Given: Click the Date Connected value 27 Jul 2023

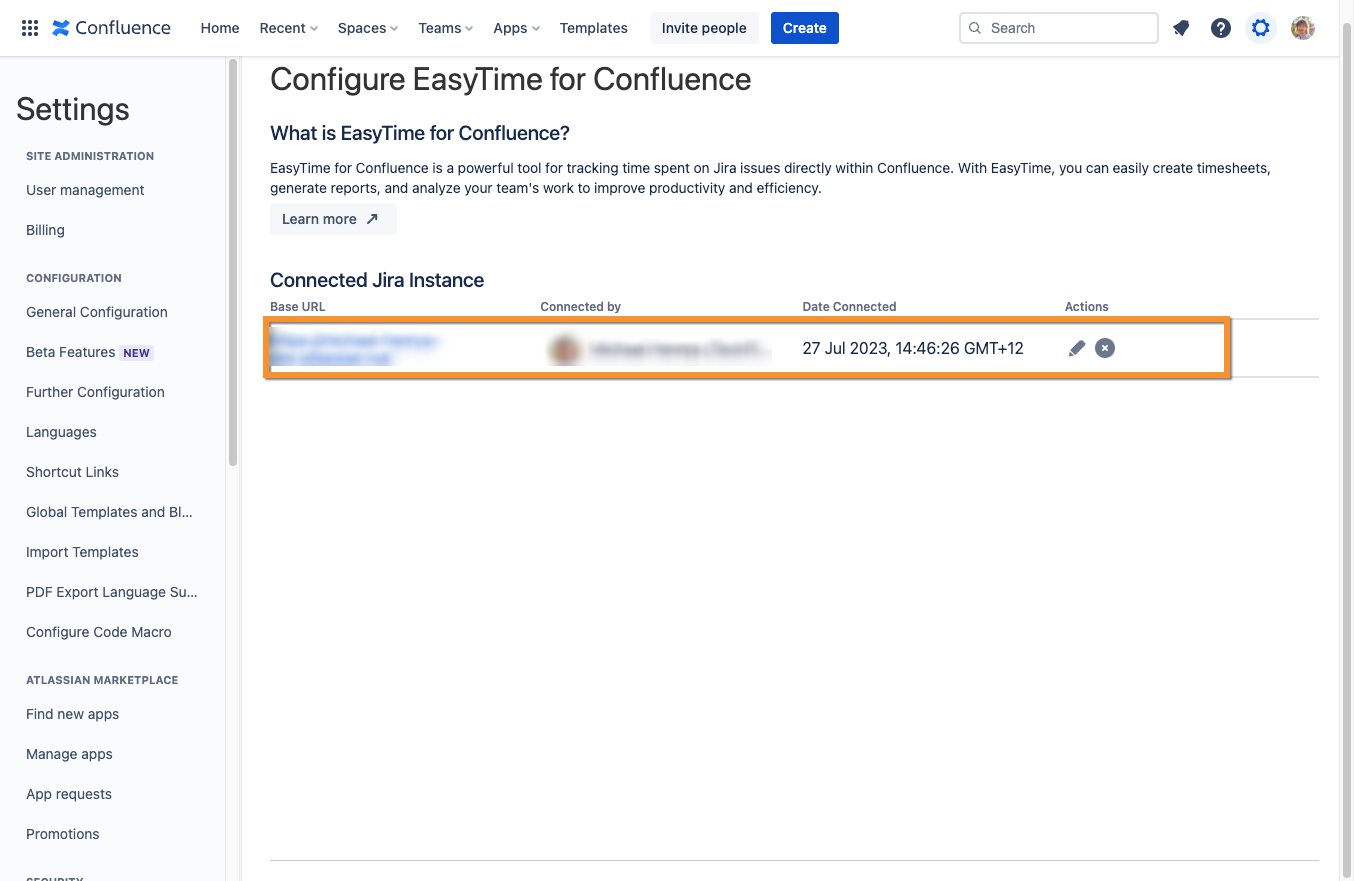Looking at the screenshot, I should [913, 348].
